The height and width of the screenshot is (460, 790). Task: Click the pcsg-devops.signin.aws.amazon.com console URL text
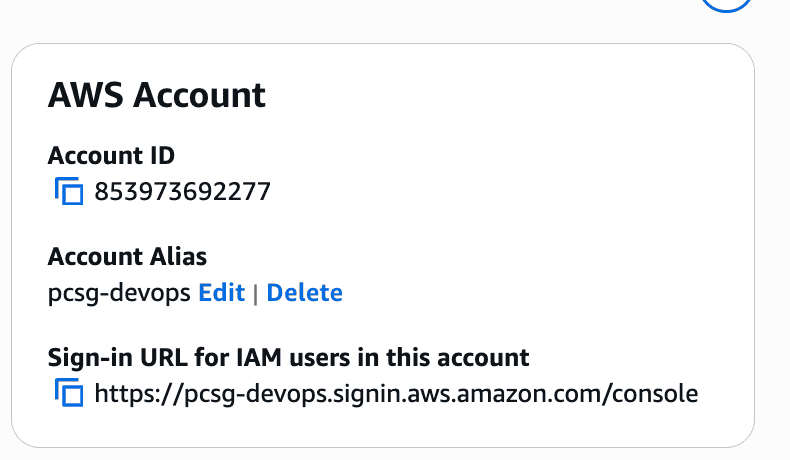[x=395, y=393]
